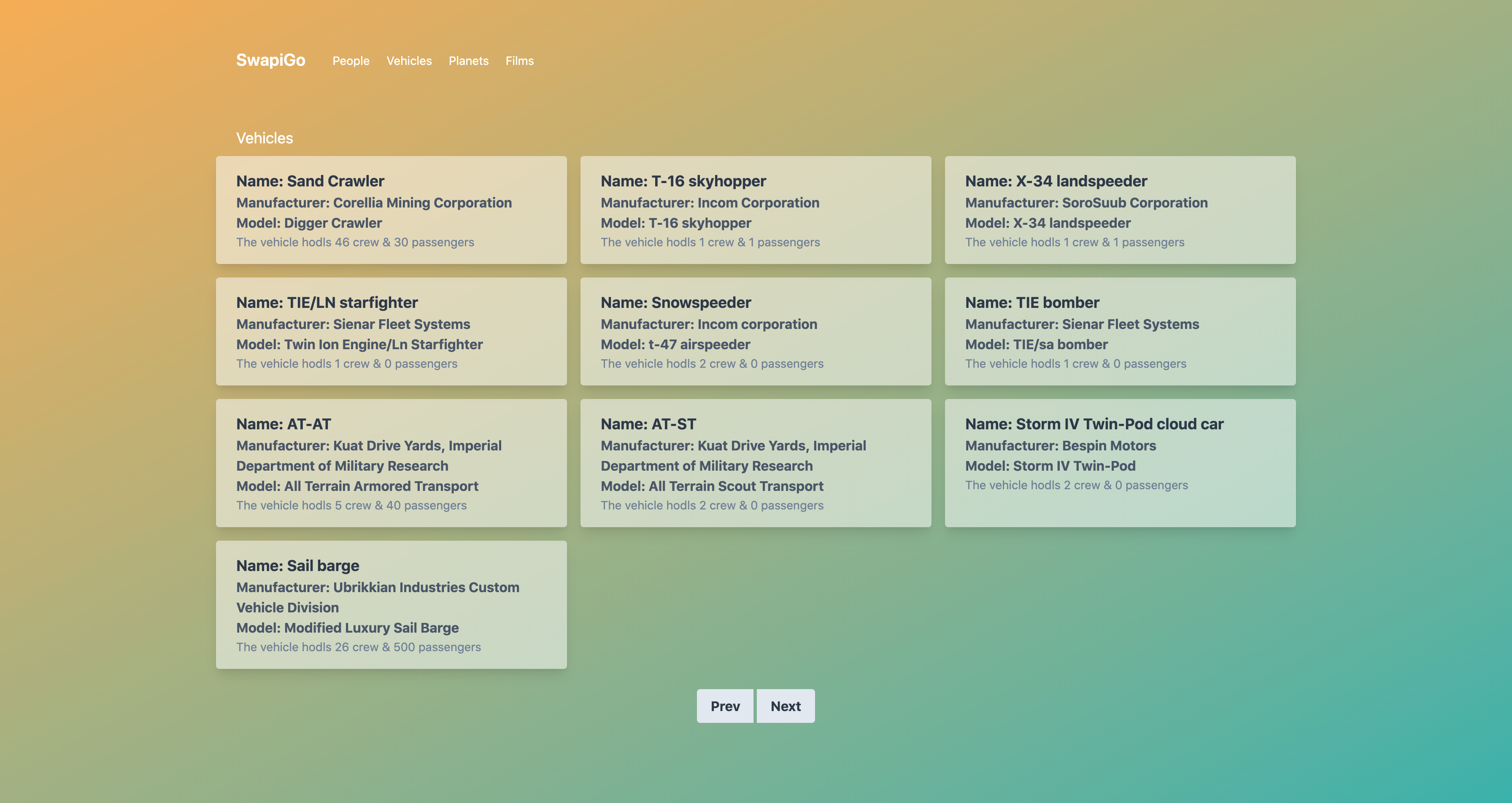Viewport: 1512px width, 803px height.
Task: Open the Planets page
Action: tap(468, 60)
